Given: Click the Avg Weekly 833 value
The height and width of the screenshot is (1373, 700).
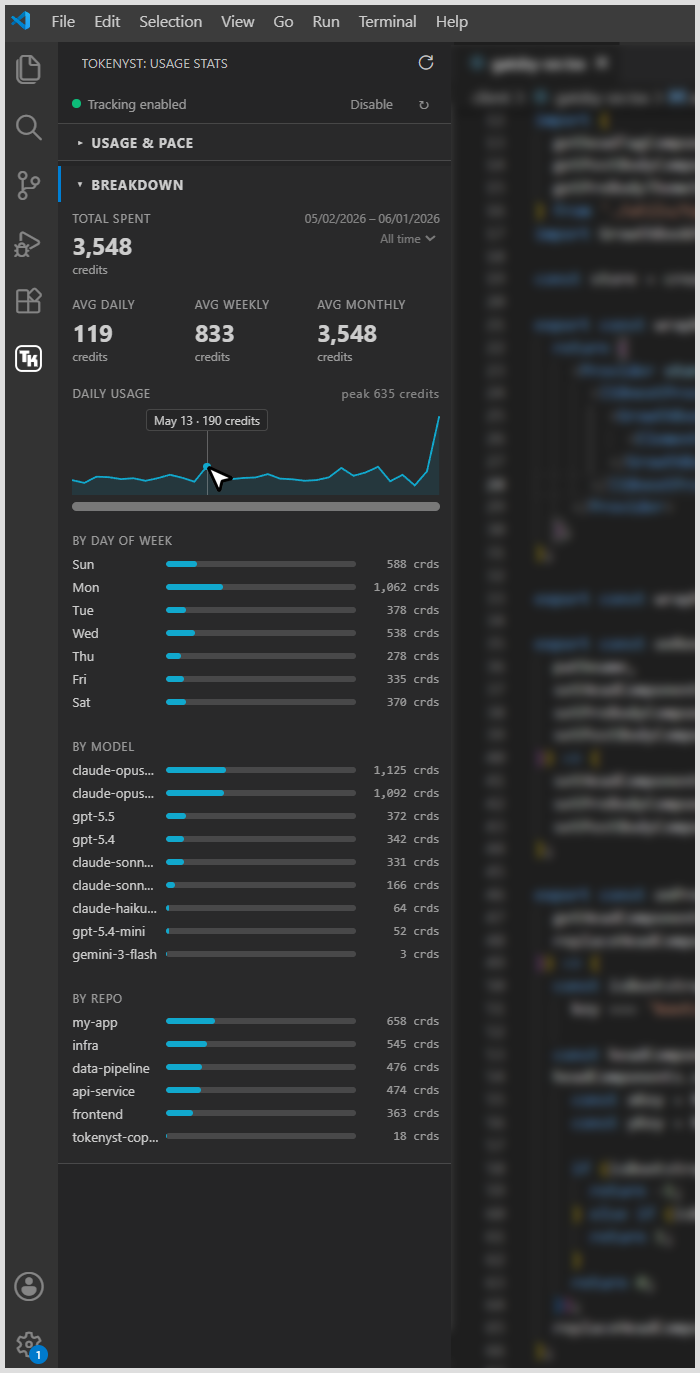Looking at the screenshot, I should (x=214, y=334).
